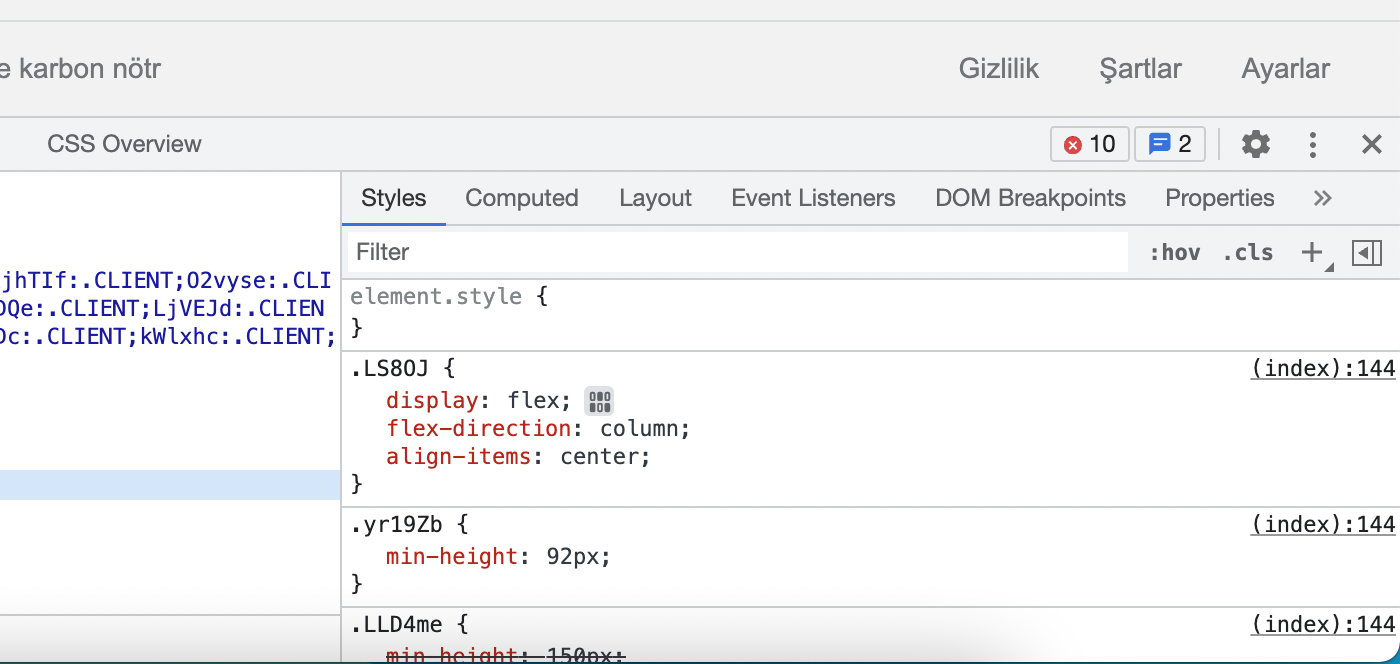Open source link for .yr19Zb rule

pos(1323,525)
